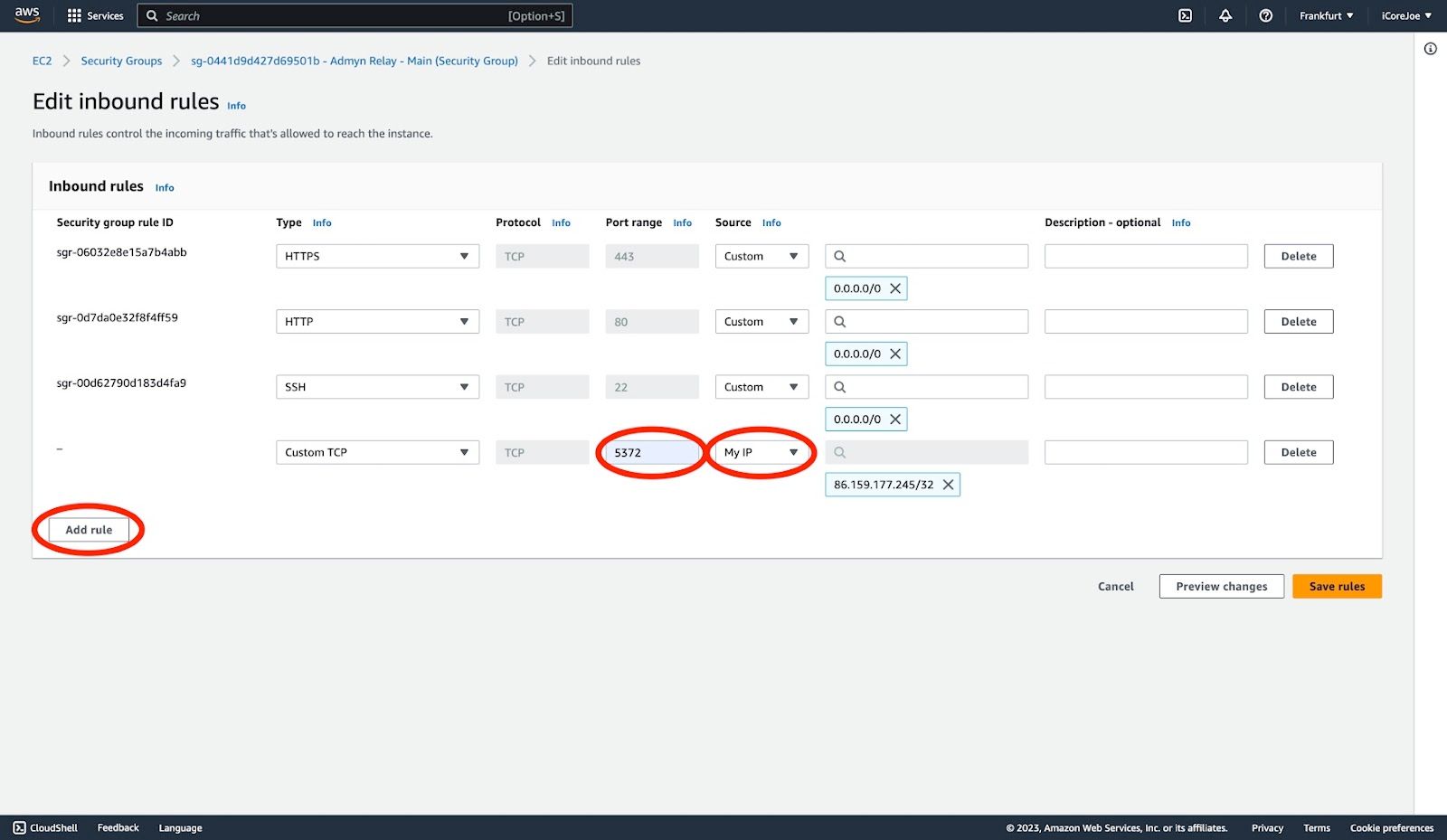Open the iCoreJoe account menu
The height and width of the screenshot is (840, 1447).
click(1406, 15)
